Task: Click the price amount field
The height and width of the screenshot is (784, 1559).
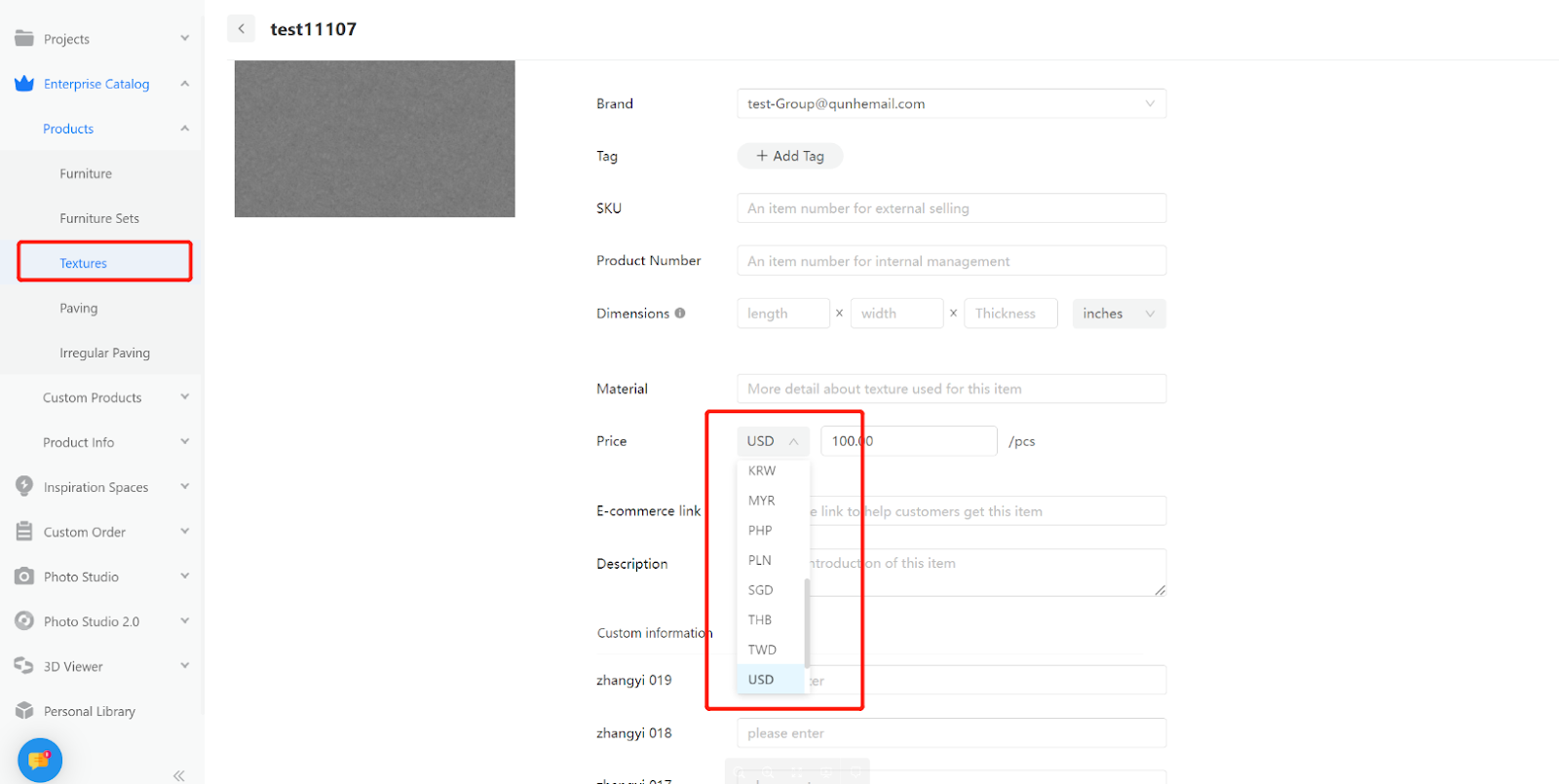Action: [909, 441]
